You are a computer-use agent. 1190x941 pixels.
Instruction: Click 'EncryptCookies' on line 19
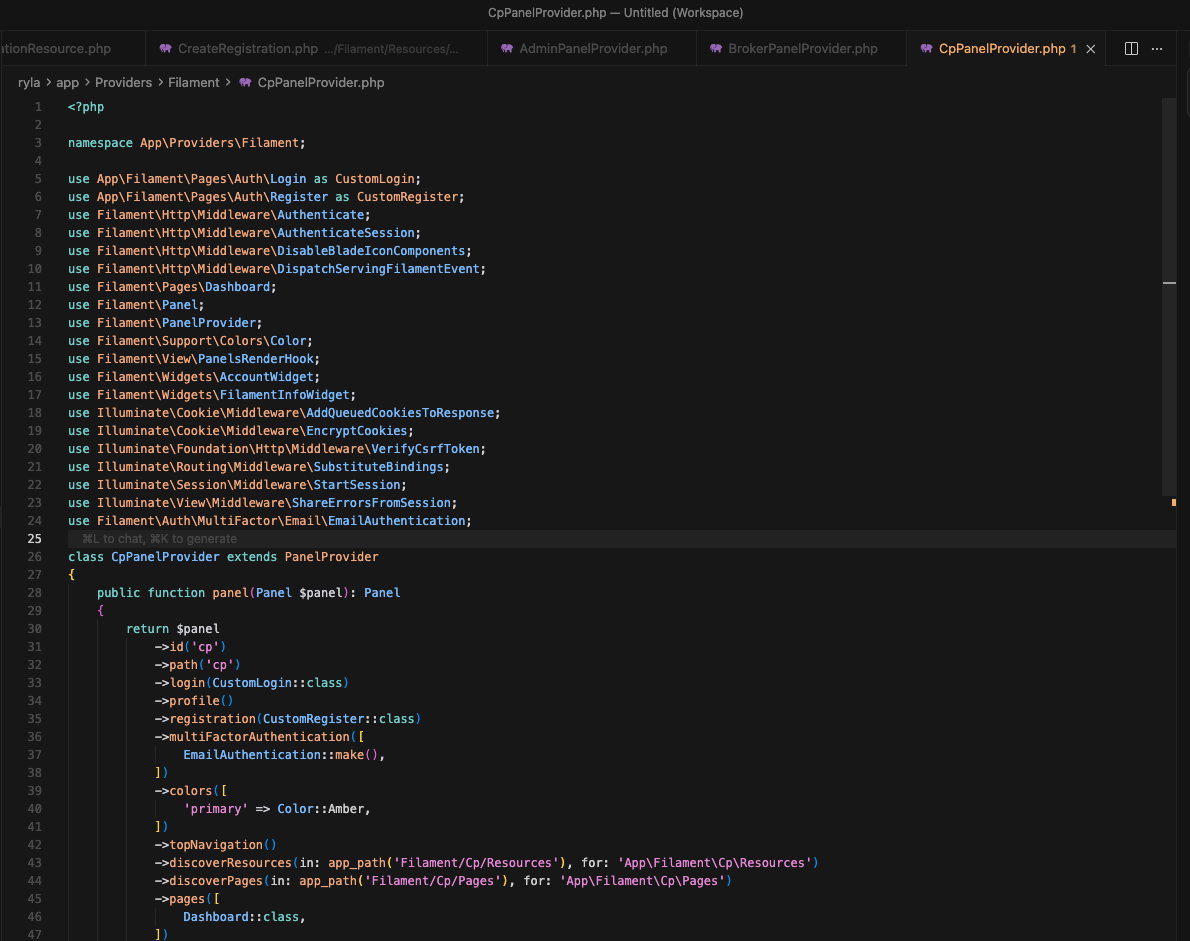pyautogui.click(x=357, y=431)
